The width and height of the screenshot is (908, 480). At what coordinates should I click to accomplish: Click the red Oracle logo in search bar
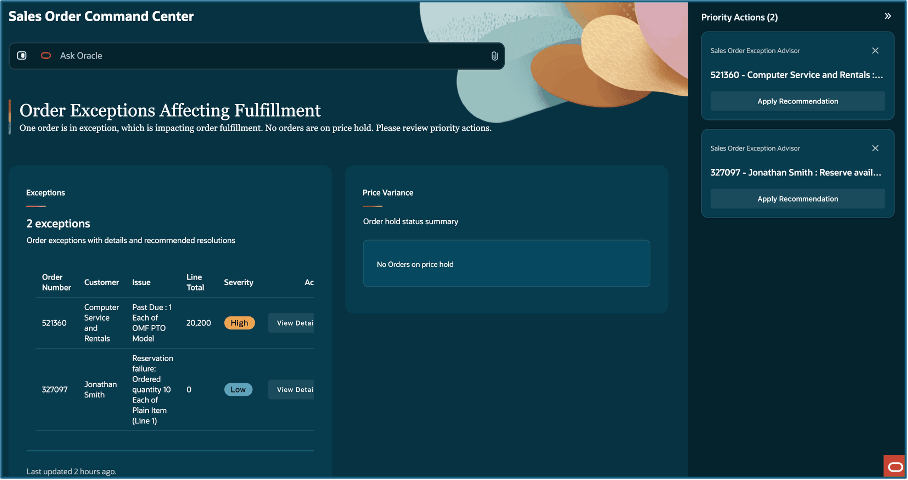click(46, 56)
